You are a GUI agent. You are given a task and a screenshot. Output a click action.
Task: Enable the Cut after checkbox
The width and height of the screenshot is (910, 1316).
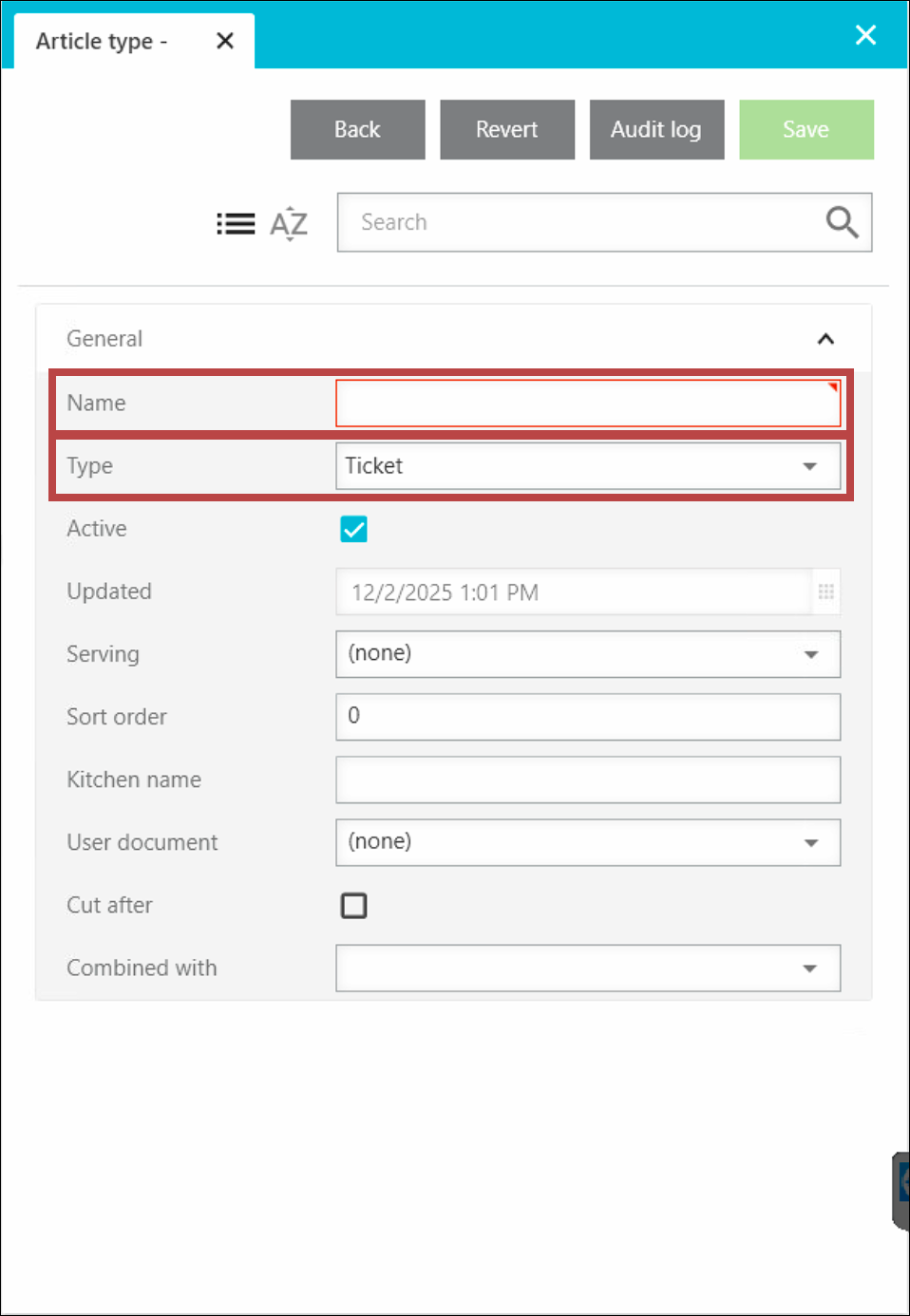click(x=353, y=906)
